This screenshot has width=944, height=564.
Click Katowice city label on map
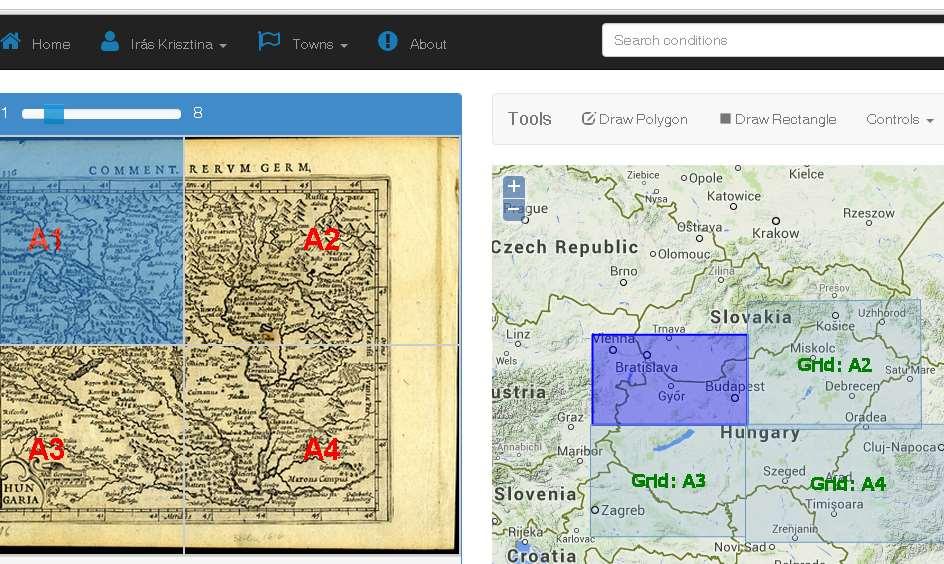tap(733, 196)
